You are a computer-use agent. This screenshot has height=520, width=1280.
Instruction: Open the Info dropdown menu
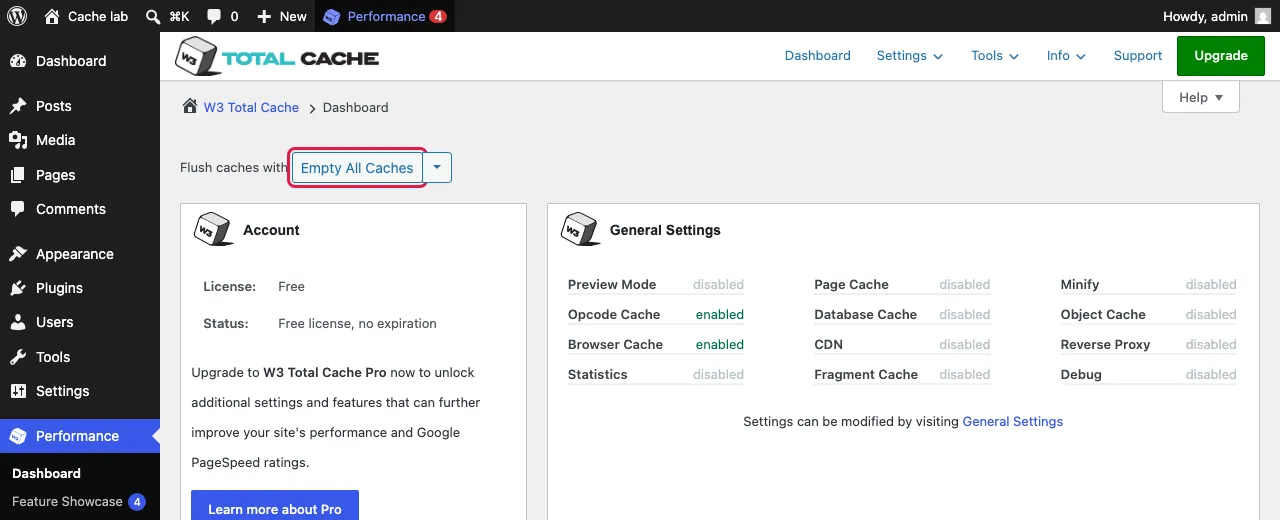[1067, 56]
